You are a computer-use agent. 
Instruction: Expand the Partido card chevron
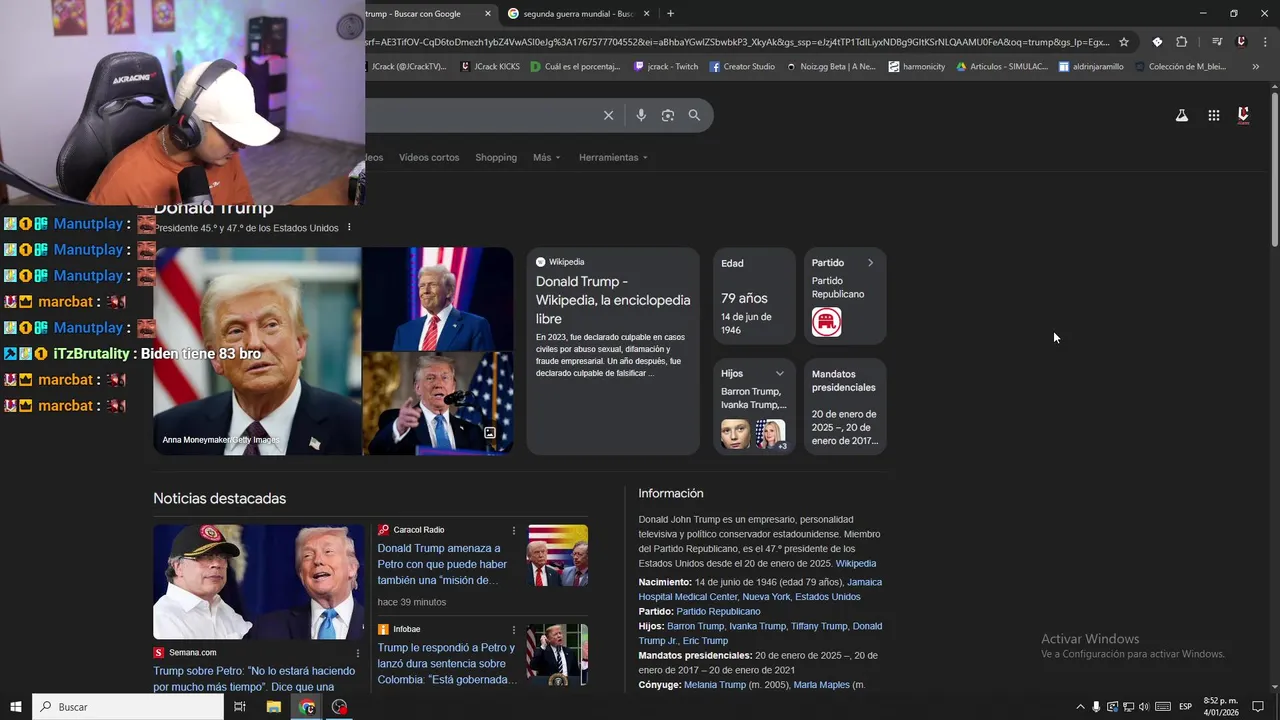[870, 263]
